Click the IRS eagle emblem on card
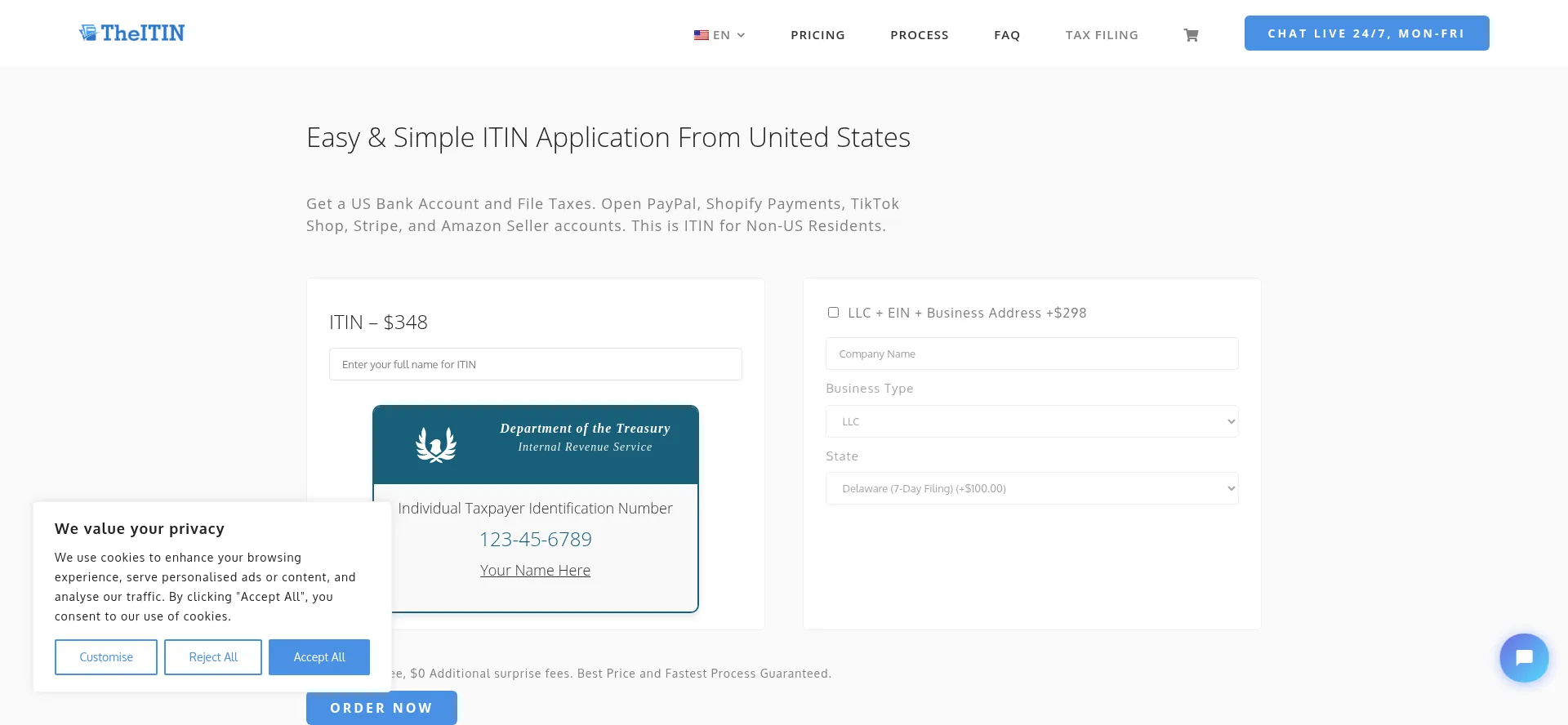Image resolution: width=1568 pixels, height=725 pixels. click(x=436, y=445)
